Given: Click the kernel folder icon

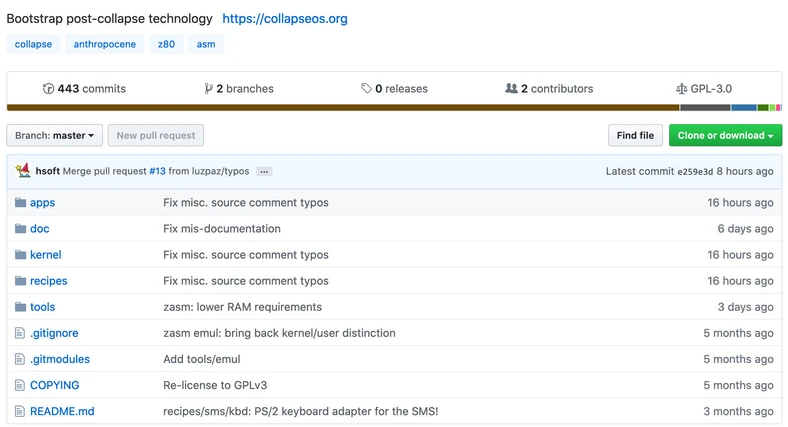Looking at the screenshot, I should pyautogui.click(x=20, y=255).
